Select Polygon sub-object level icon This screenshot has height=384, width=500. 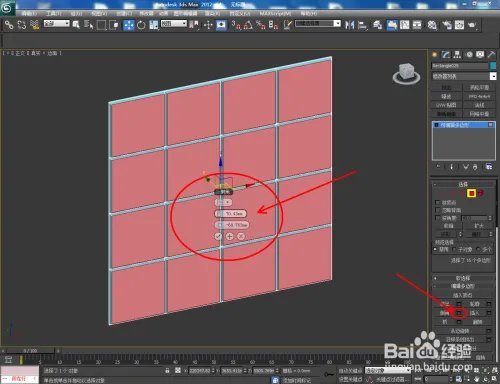pos(471,193)
